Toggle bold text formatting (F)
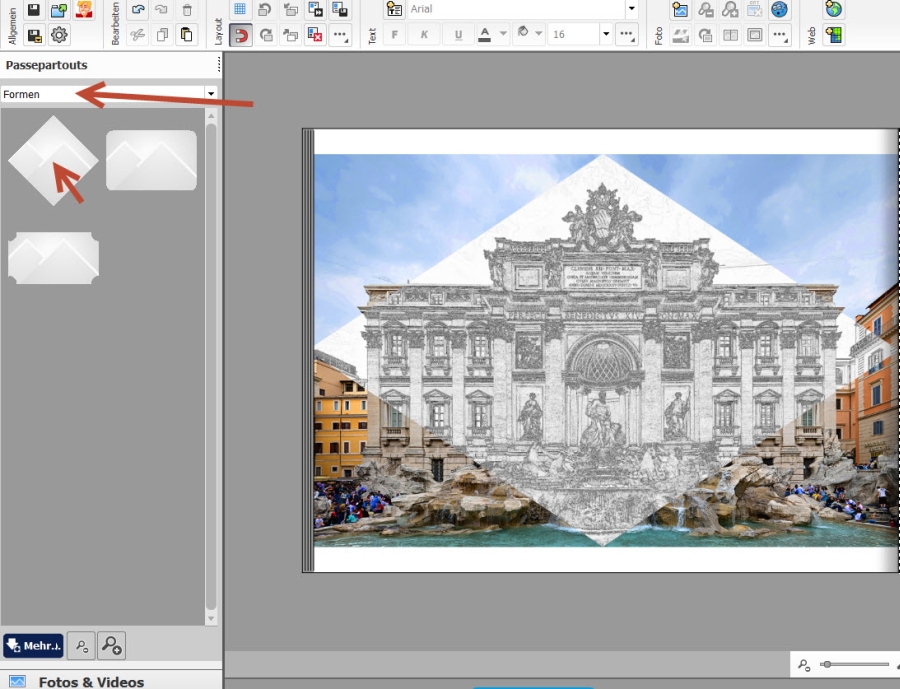 click(x=394, y=35)
